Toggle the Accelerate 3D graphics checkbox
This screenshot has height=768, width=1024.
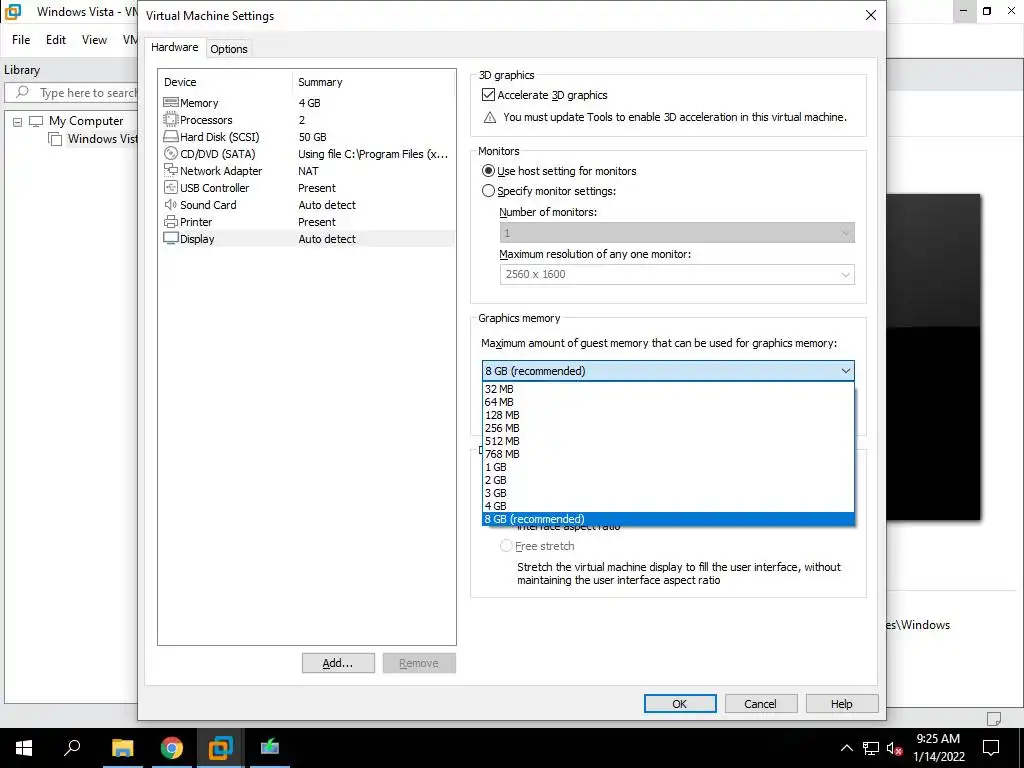488,95
